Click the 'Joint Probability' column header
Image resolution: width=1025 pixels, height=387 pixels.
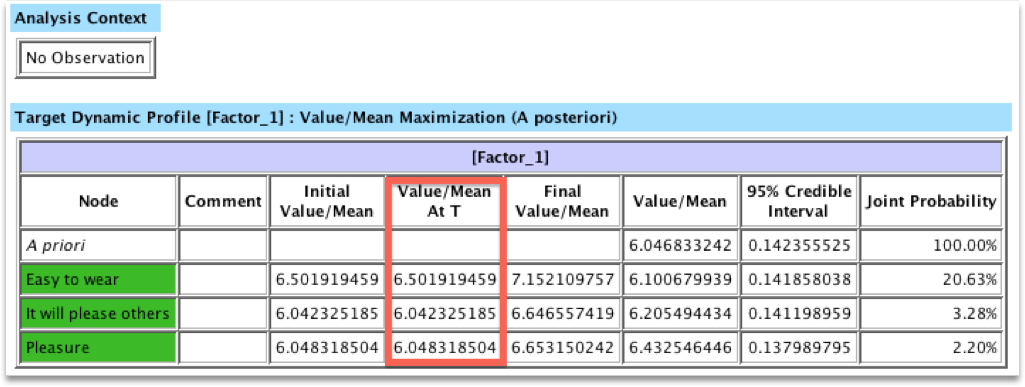pos(931,201)
